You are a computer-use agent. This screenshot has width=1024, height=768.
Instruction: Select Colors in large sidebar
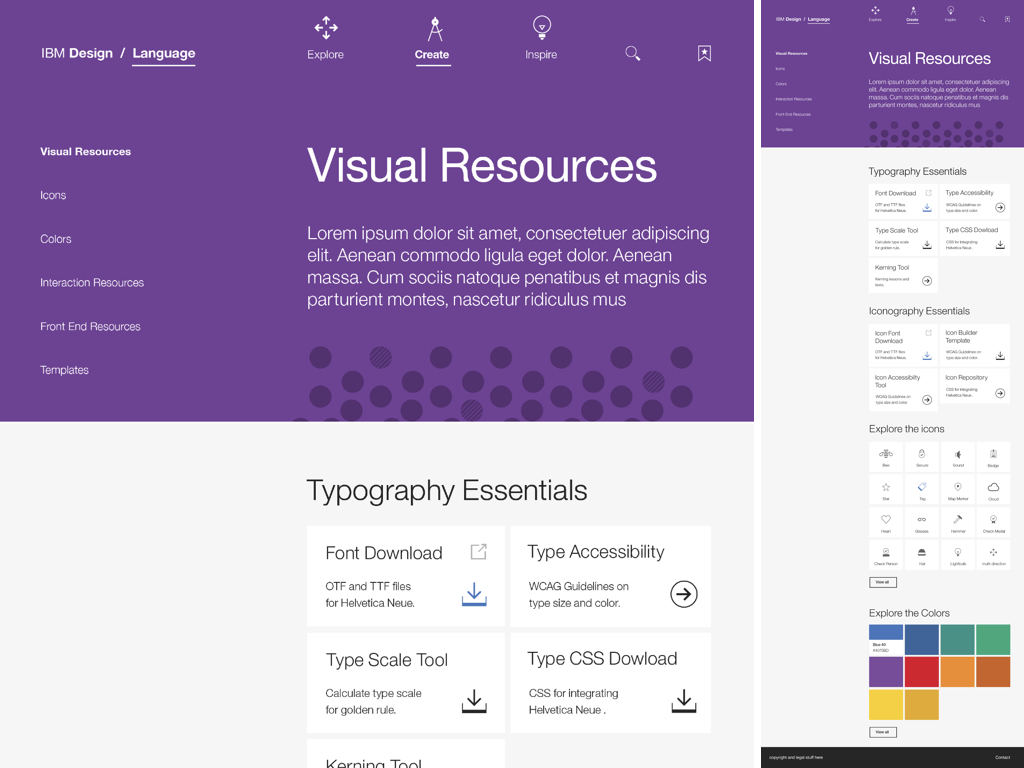pyautogui.click(x=56, y=239)
